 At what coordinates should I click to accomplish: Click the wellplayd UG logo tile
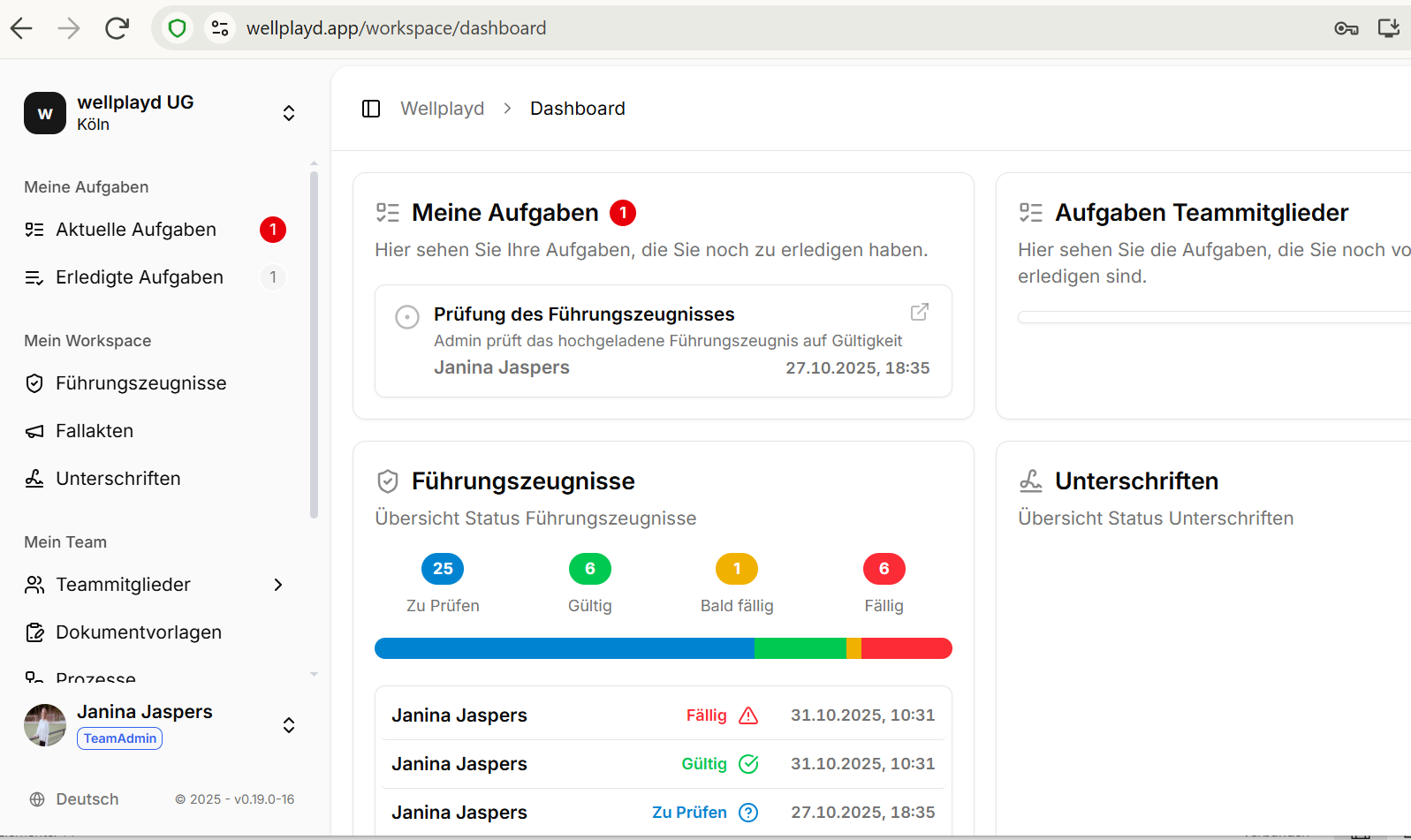45,113
